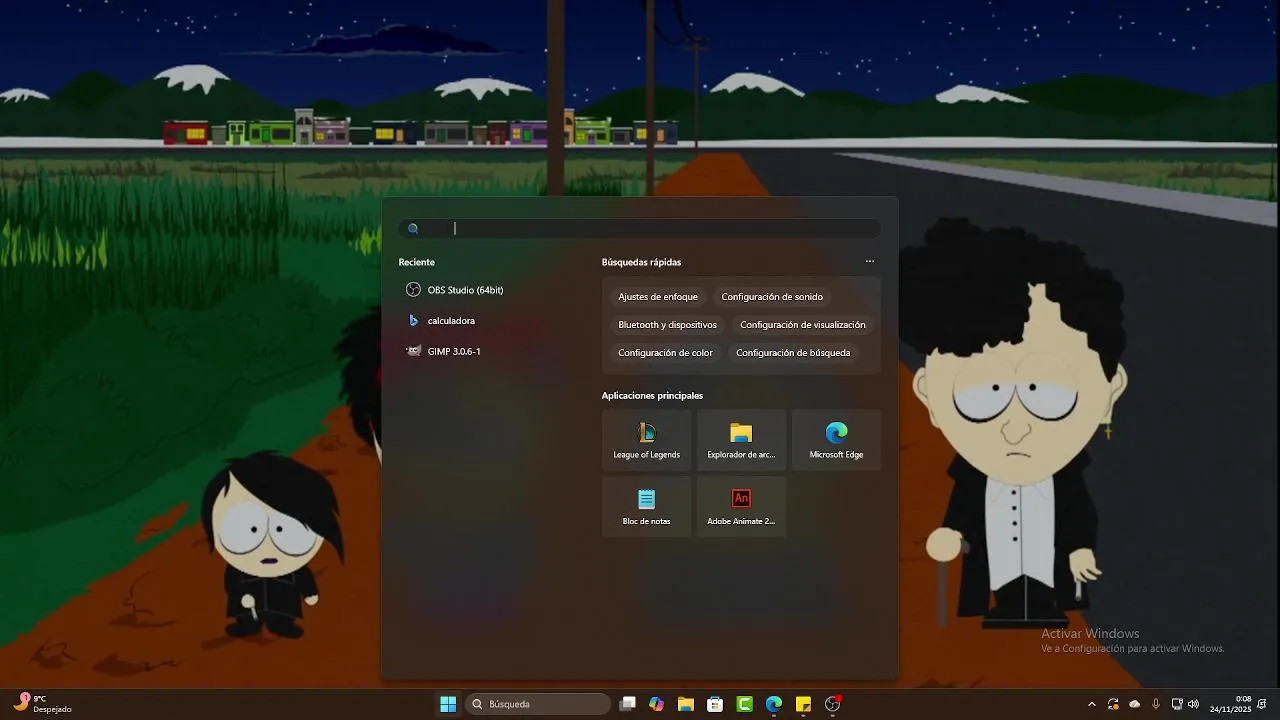This screenshot has width=1280, height=720.
Task: Open the recent search "calculadora"
Action: 441,321
